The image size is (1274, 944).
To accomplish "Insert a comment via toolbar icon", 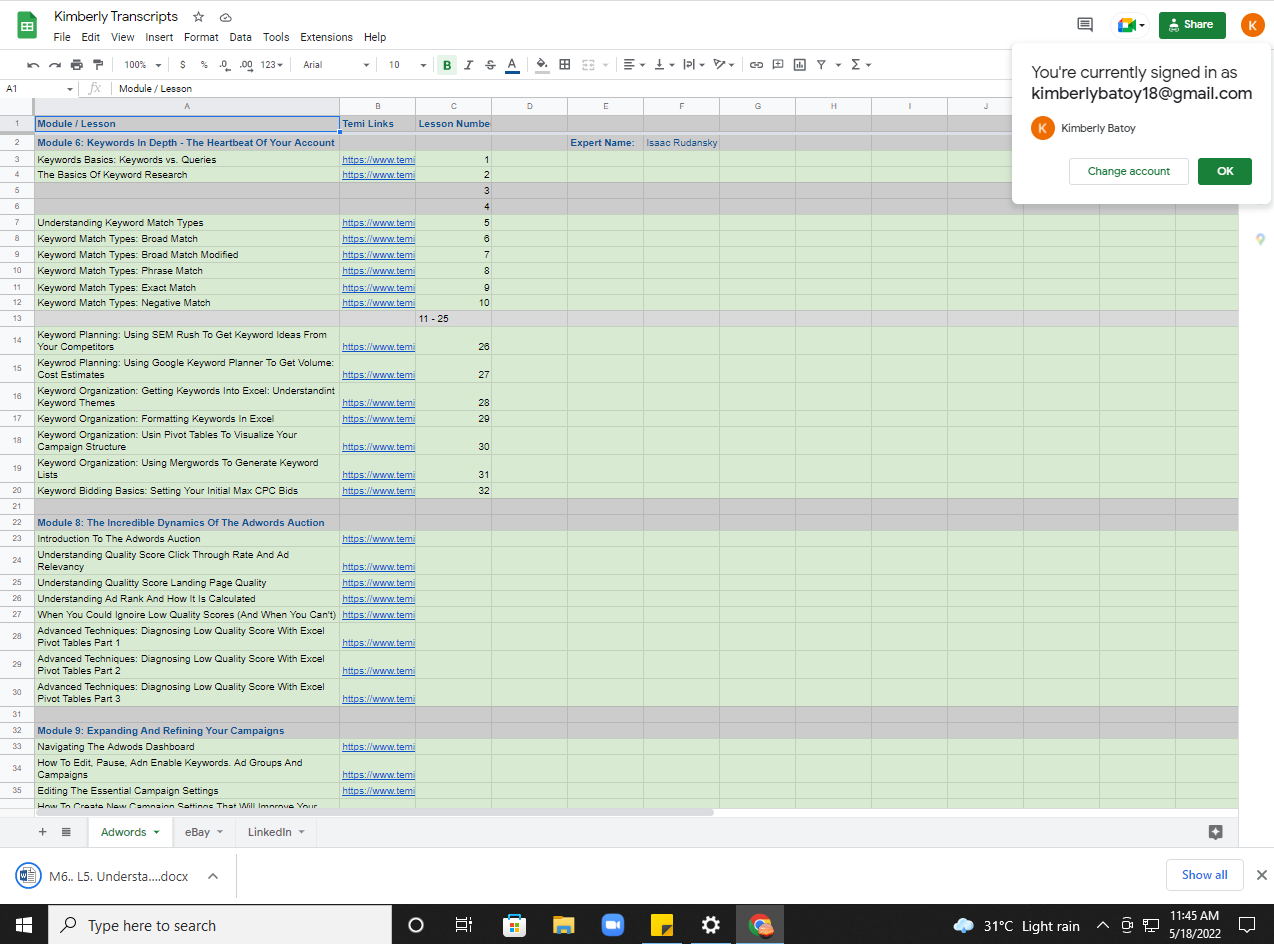I will coord(778,65).
